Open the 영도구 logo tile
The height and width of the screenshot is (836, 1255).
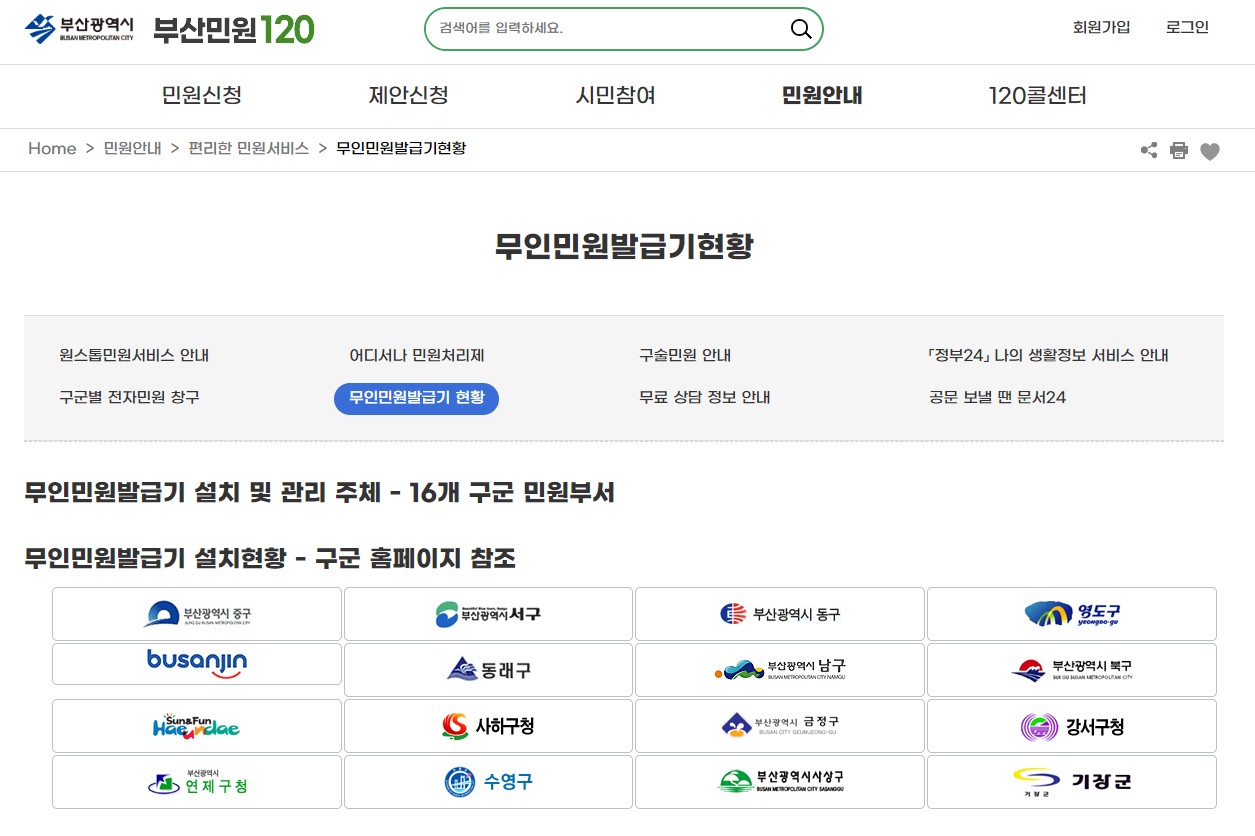(1072, 614)
